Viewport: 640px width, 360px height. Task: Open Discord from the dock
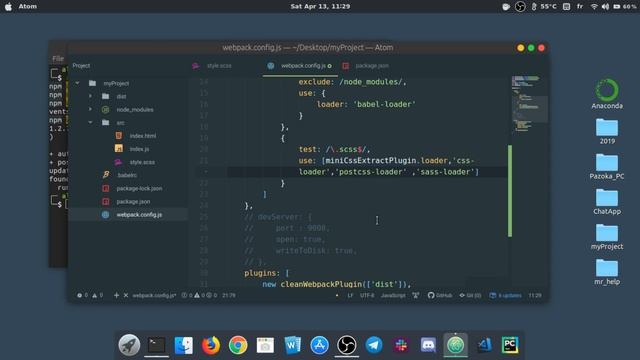[428, 345]
